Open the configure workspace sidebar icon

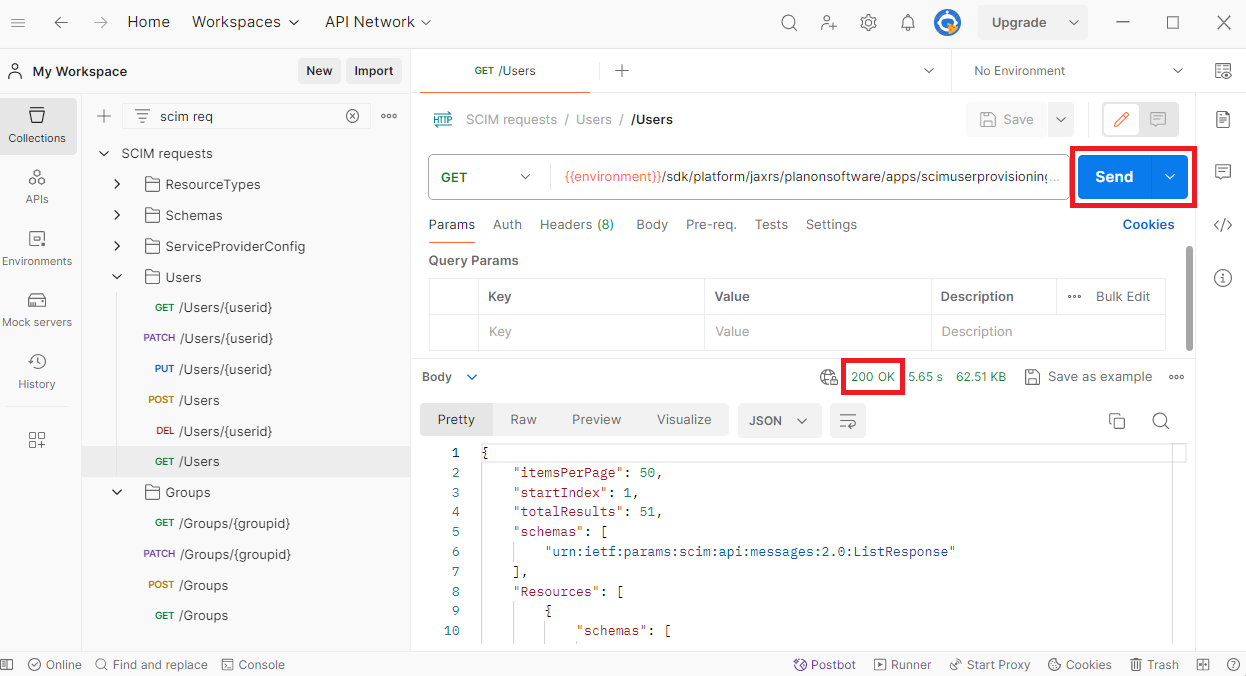pos(37,440)
